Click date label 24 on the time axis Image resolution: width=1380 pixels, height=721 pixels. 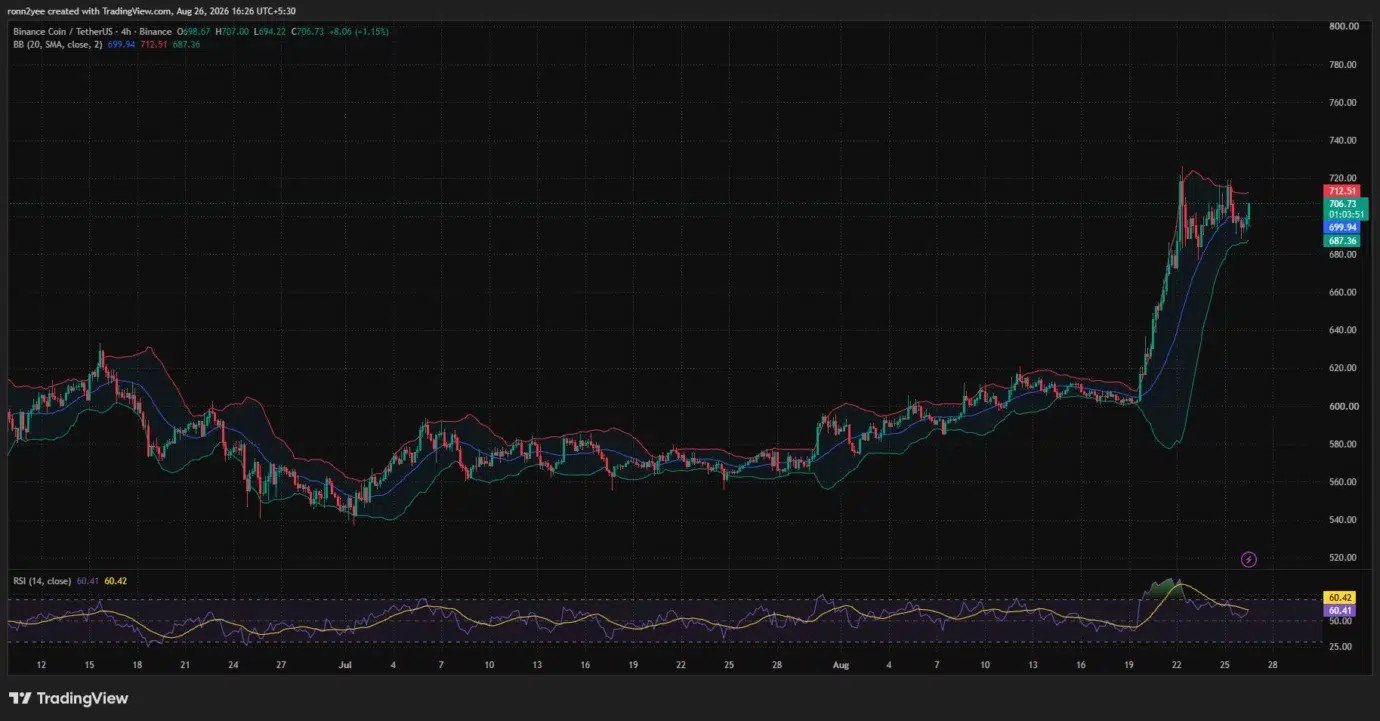(x=233, y=664)
